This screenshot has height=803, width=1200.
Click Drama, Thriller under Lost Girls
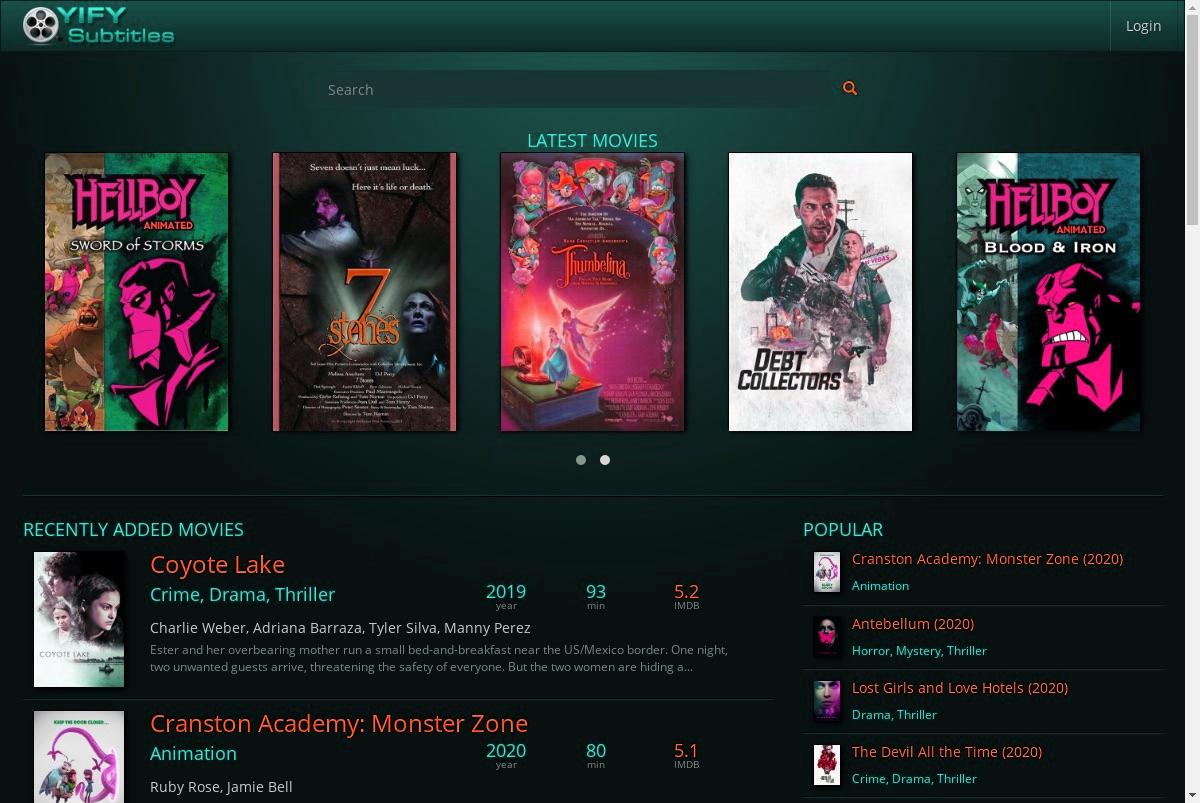[x=894, y=715]
